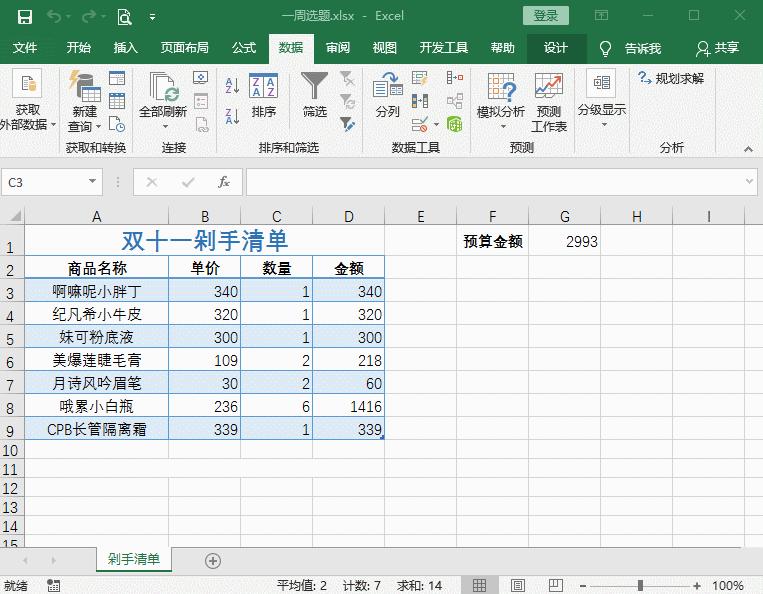Click the 共享 share button
Screen dimensions: 763x594
coord(718,48)
